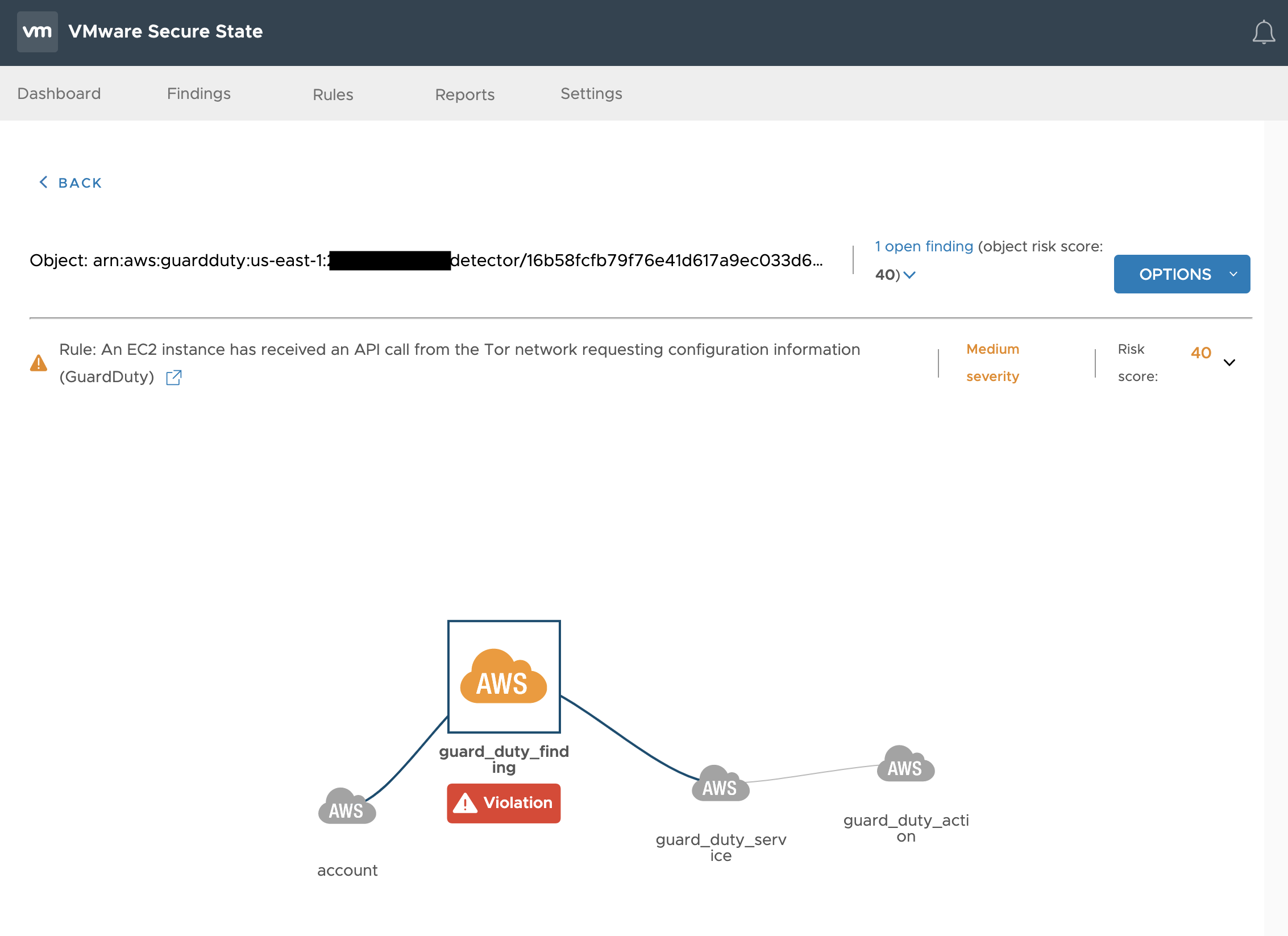Click the guard_duty_action label
The image size is (1288, 936).
click(906, 828)
